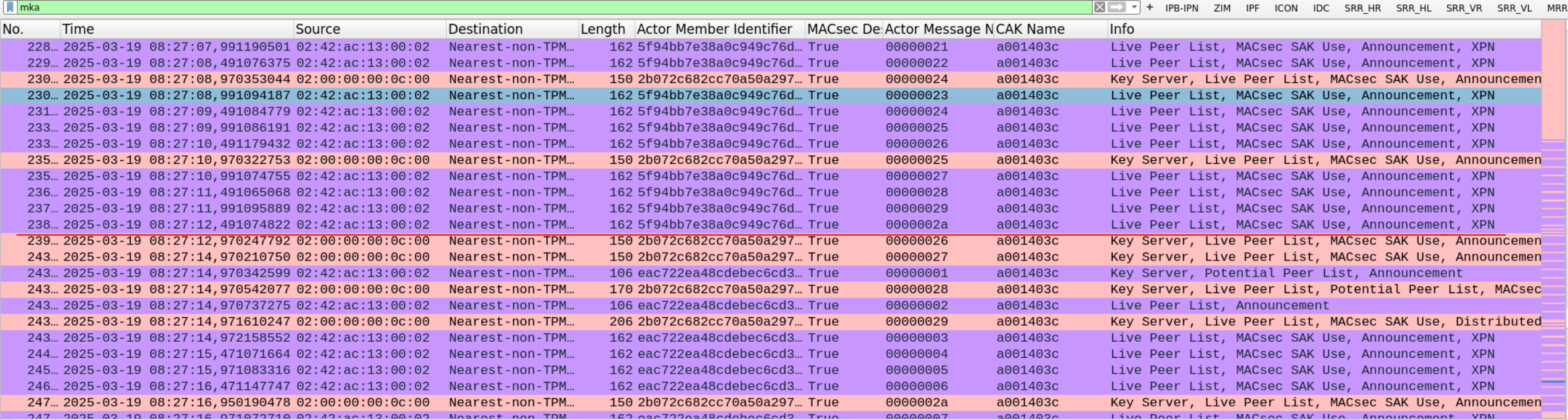Sort packets by Time column header
The height and width of the screenshot is (420, 1568).
[176, 29]
